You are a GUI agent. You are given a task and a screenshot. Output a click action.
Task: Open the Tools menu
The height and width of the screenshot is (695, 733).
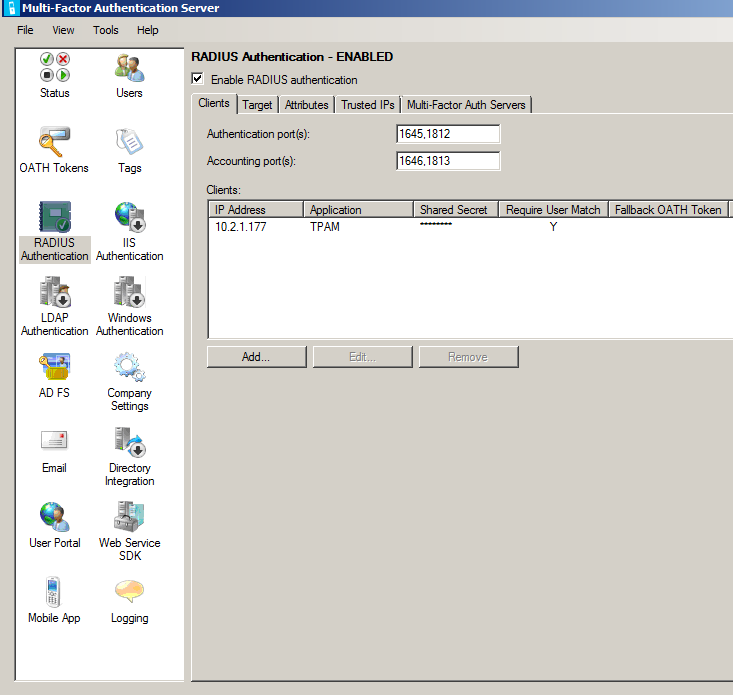pos(106,30)
